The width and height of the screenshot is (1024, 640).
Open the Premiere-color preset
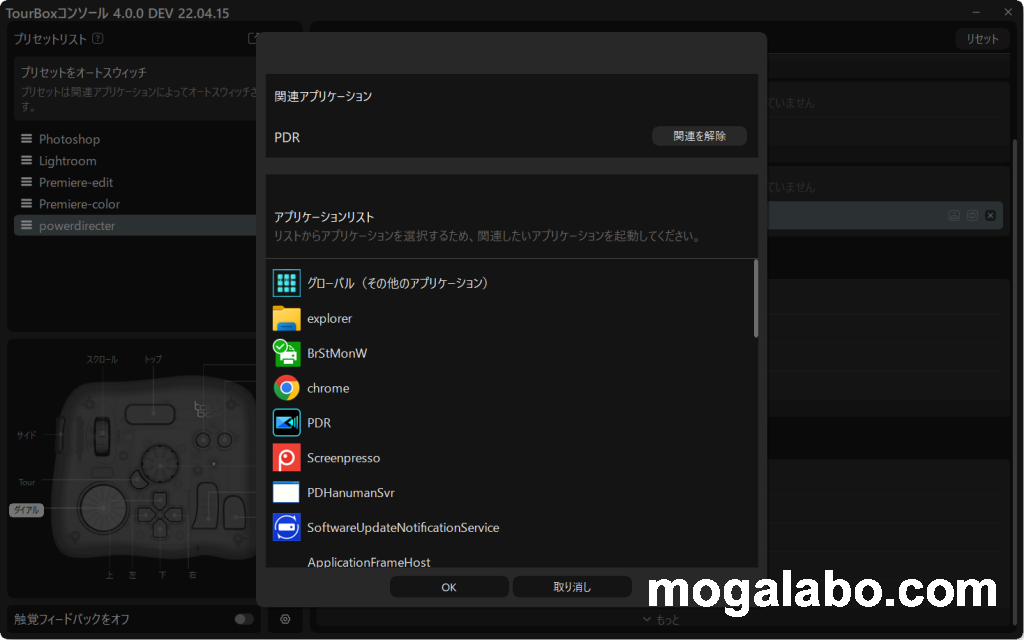click(79, 204)
